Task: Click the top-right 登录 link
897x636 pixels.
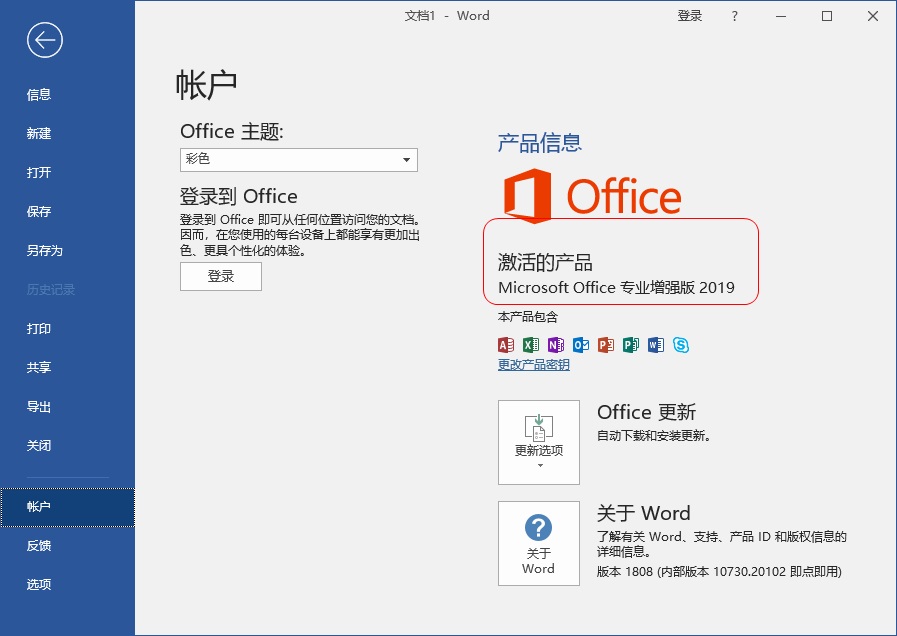Action: point(689,16)
